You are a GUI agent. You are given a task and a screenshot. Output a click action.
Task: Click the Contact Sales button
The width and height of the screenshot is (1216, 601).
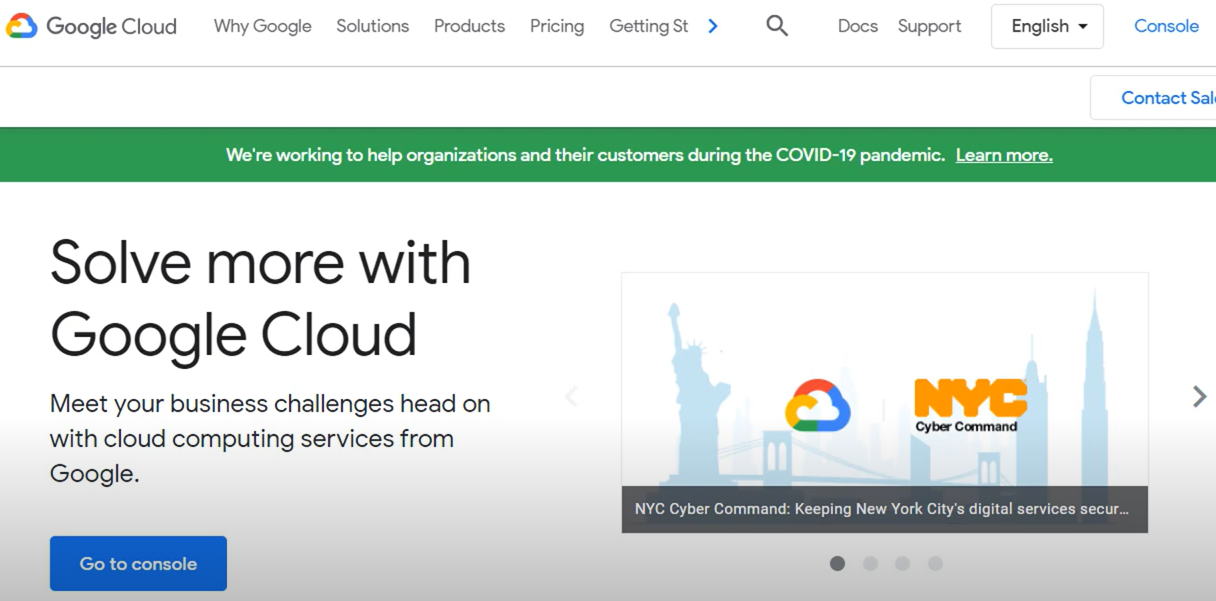(1154, 98)
